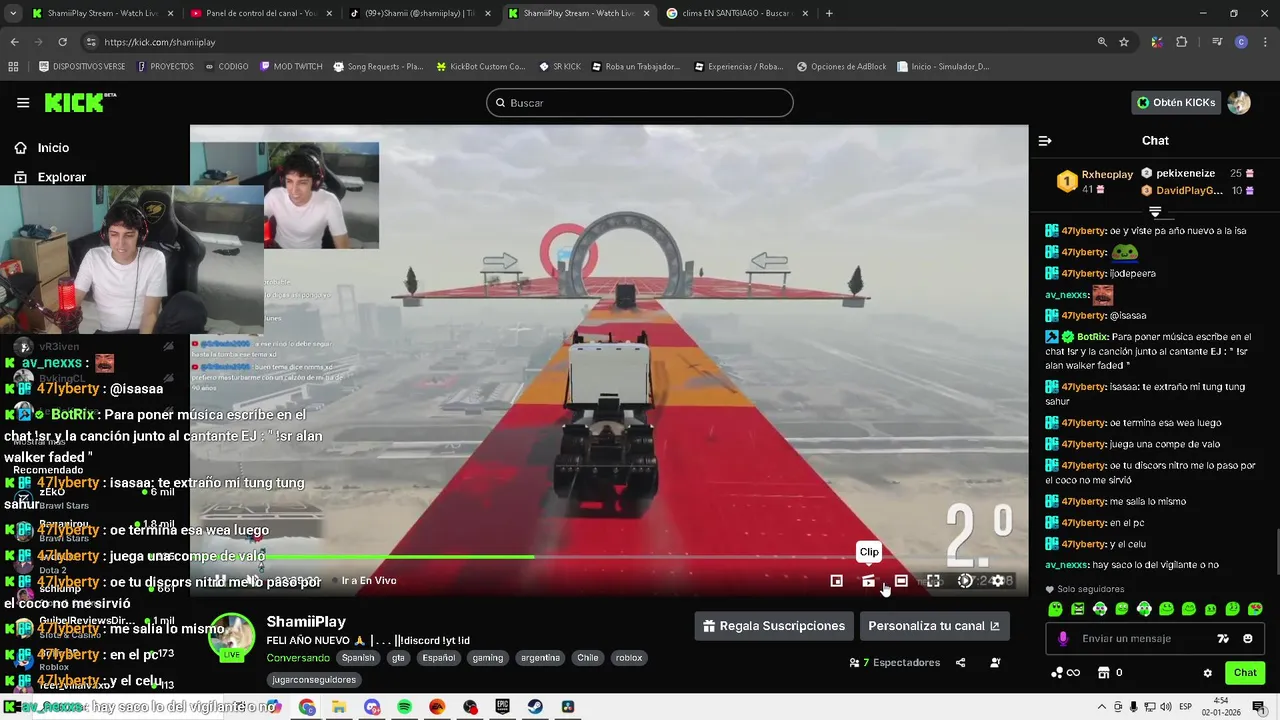The width and height of the screenshot is (1280, 720).
Task: Switch to theater mode in player
Action: (901, 581)
